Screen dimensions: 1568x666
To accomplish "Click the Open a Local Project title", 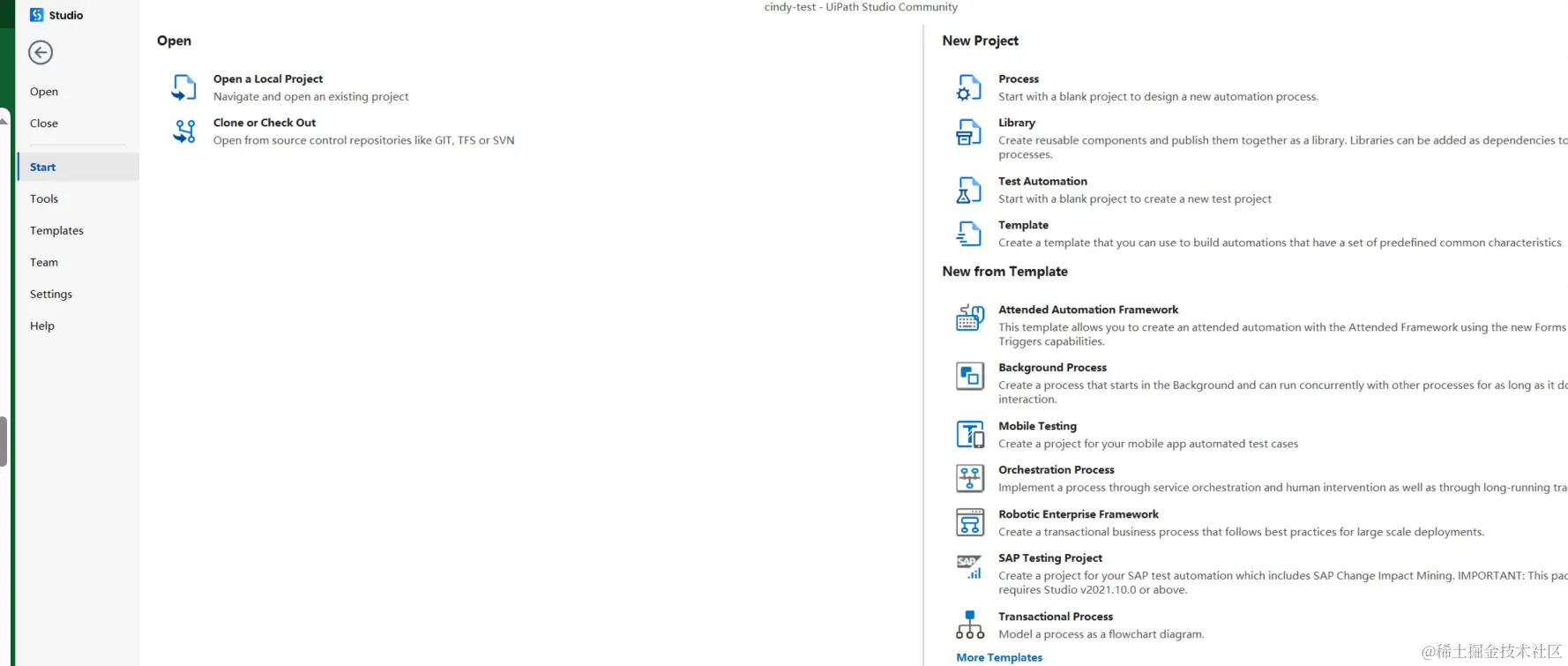I will click(268, 79).
